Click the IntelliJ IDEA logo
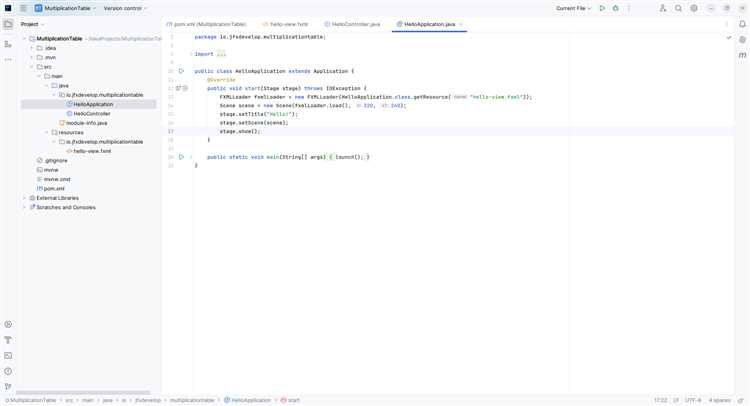 [8, 8]
